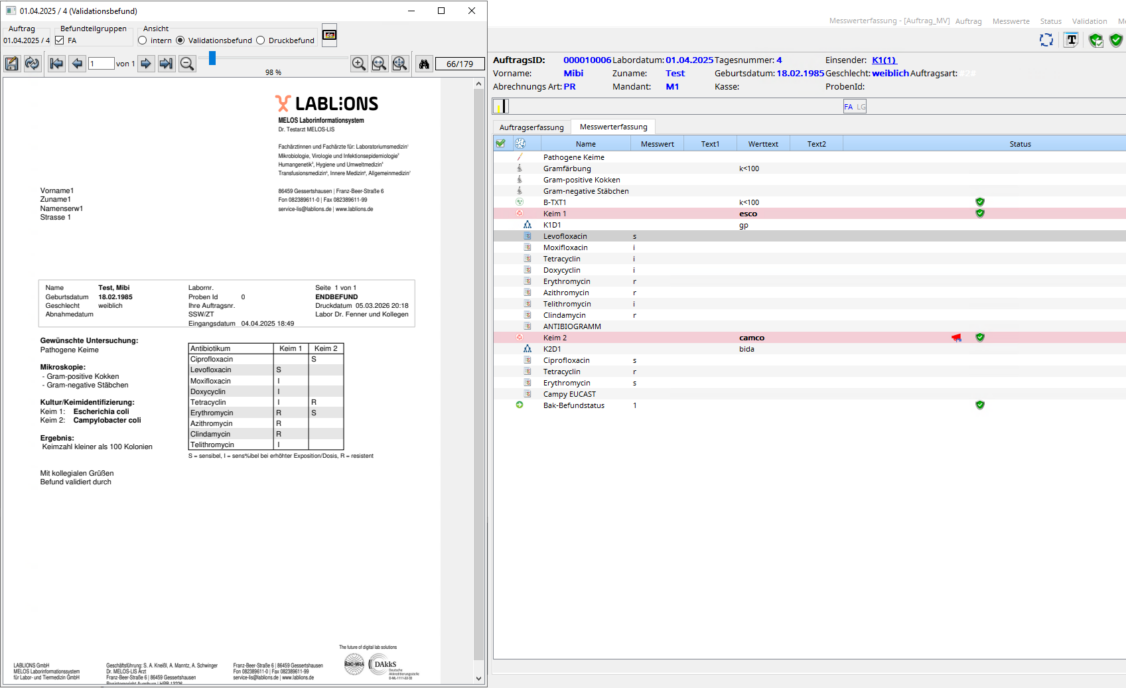
Task: Open the Validation menu
Action: (1089, 21)
